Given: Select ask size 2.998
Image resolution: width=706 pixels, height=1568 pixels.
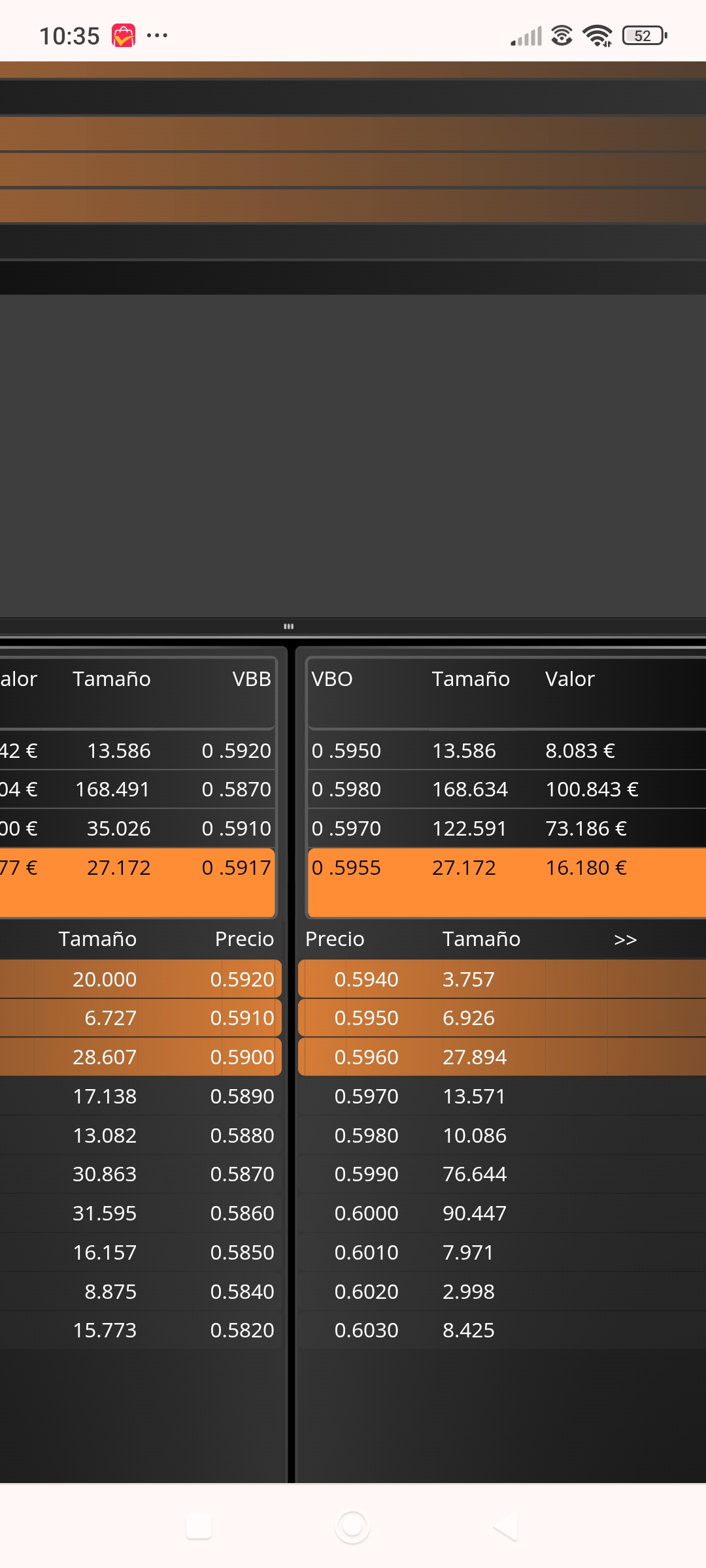Looking at the screenshot, I should pos(469,1292).
